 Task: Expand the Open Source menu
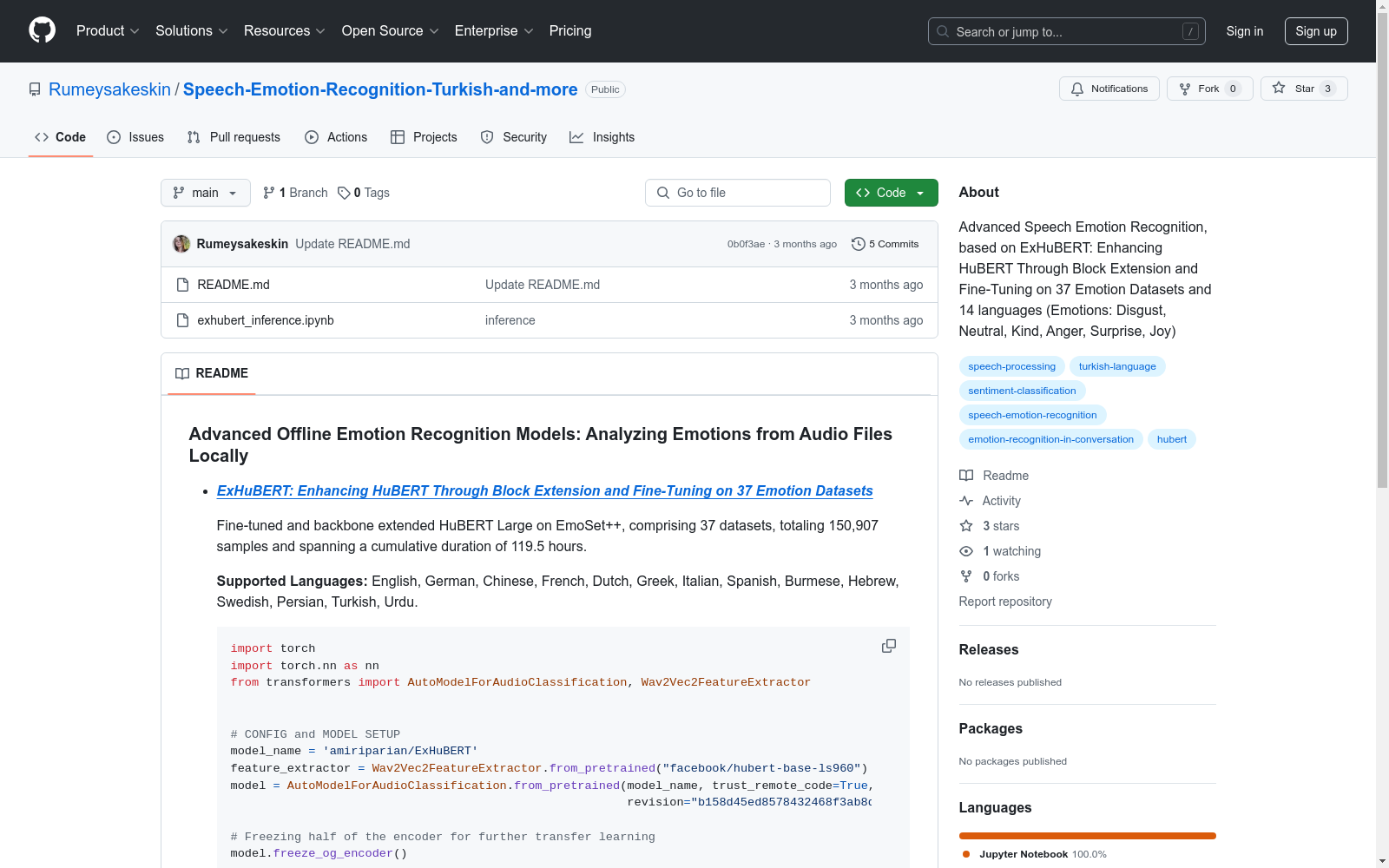[391, 31]
